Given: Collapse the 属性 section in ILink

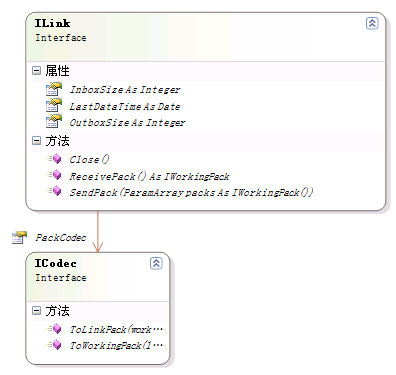Looking at the screenshot, I should click(x=36, y=70).
